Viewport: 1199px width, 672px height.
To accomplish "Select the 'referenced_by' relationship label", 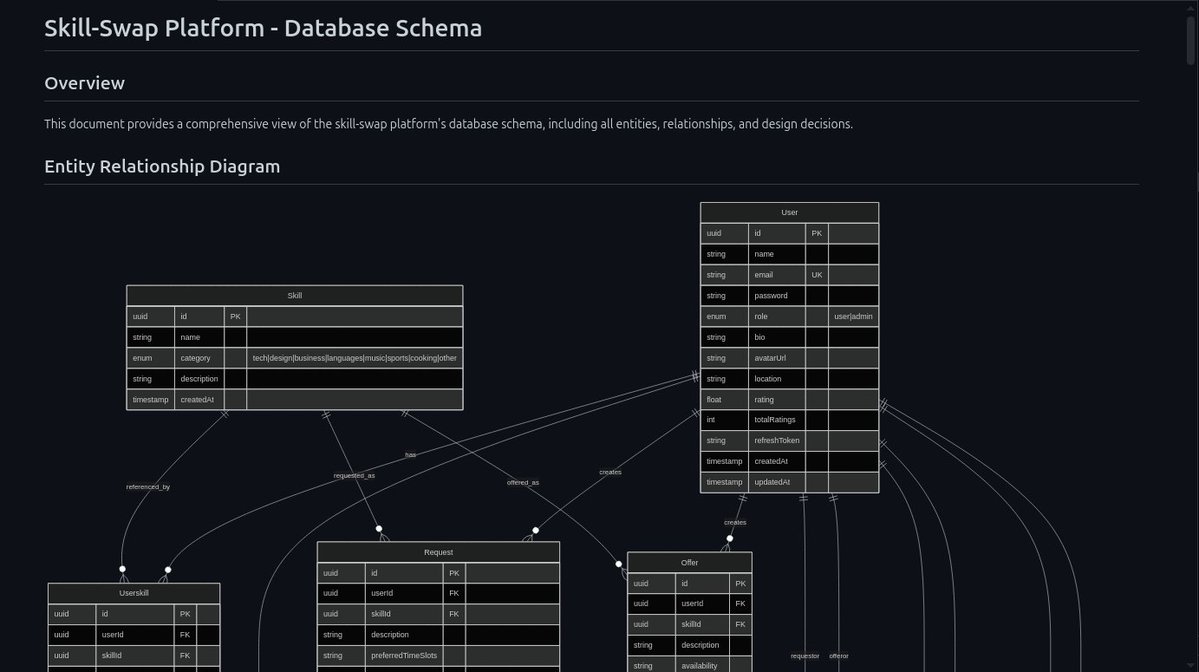I will coord(147,486).
